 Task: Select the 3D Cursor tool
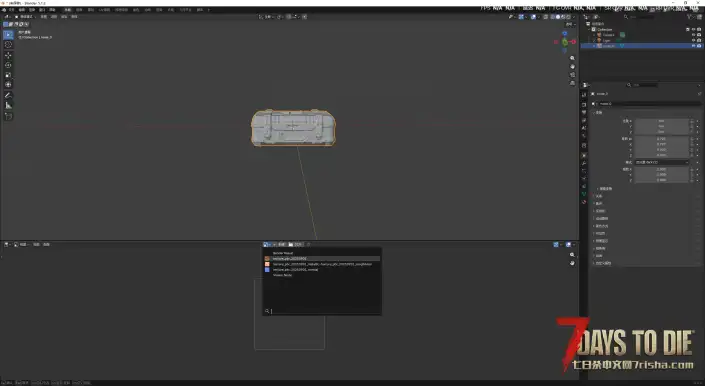click(8, 44)
